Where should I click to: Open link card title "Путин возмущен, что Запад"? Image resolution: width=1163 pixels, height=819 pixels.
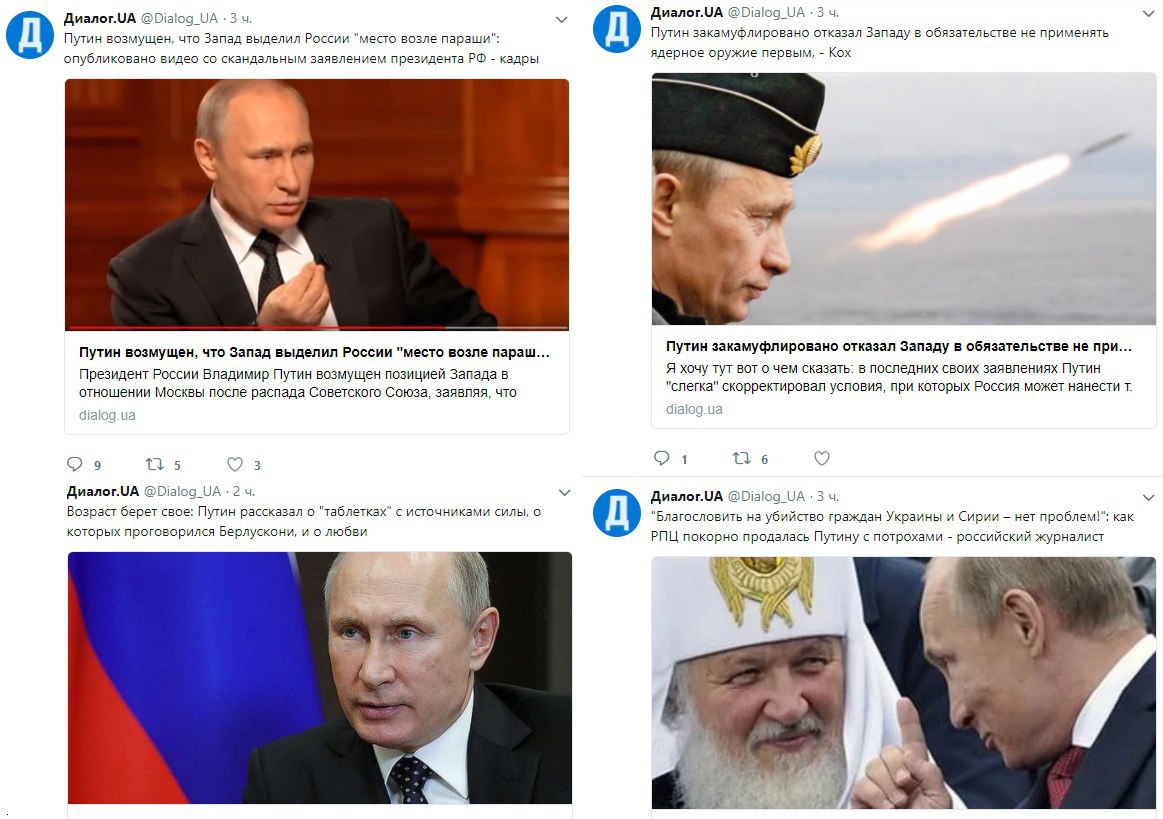click(x=314, y=352)
